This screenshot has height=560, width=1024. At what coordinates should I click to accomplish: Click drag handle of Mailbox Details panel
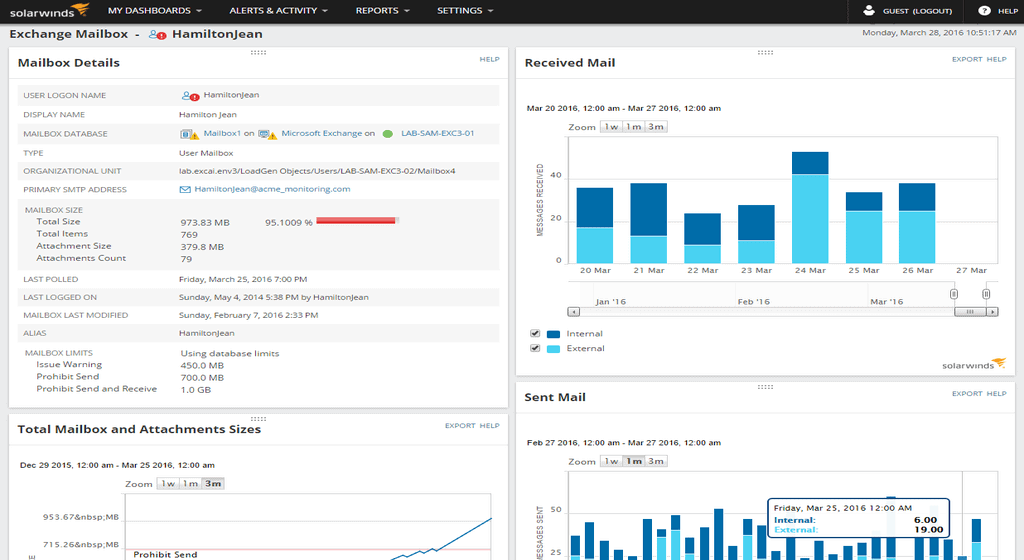[259, 52]
